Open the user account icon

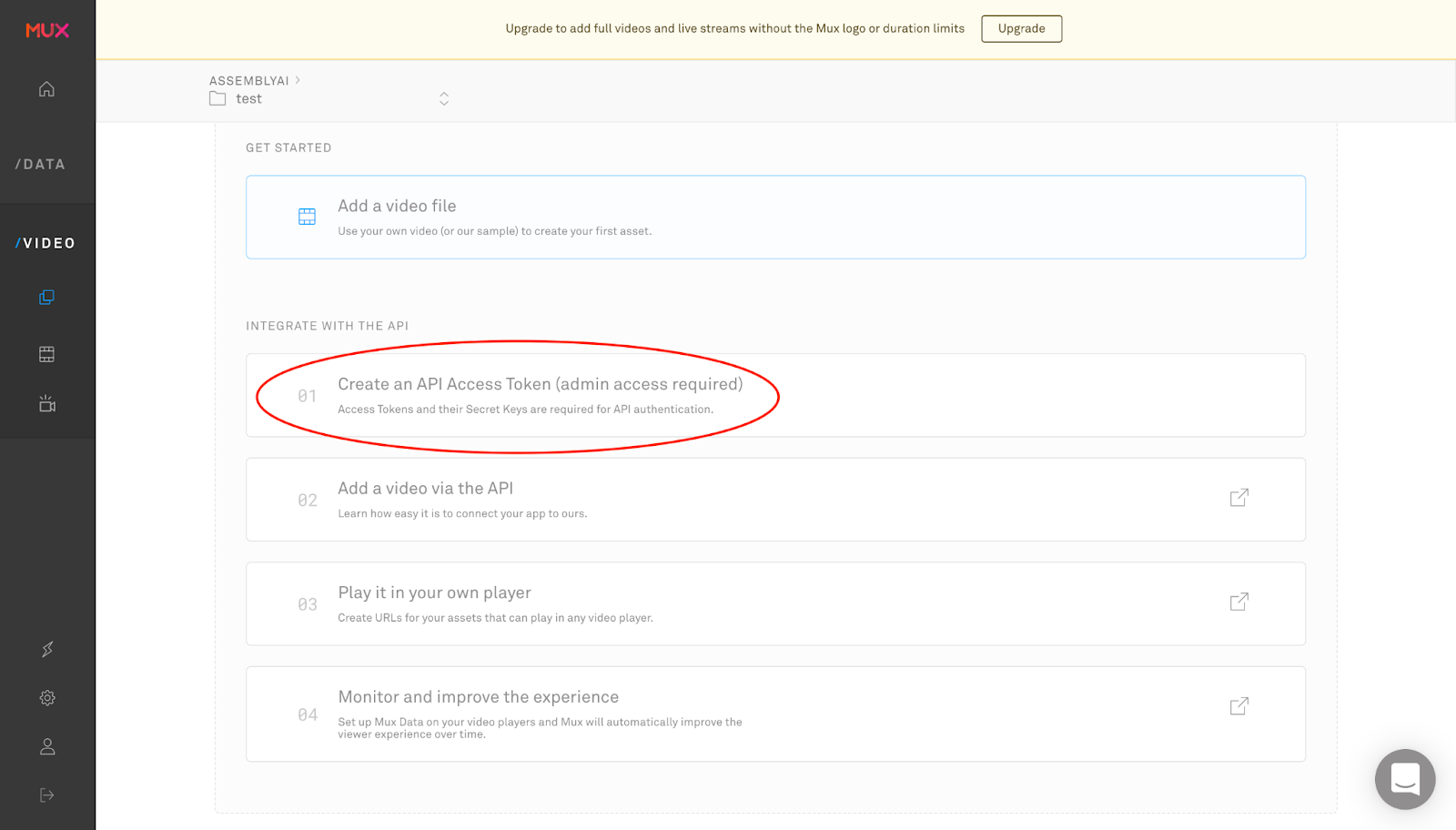pos(47,746)
